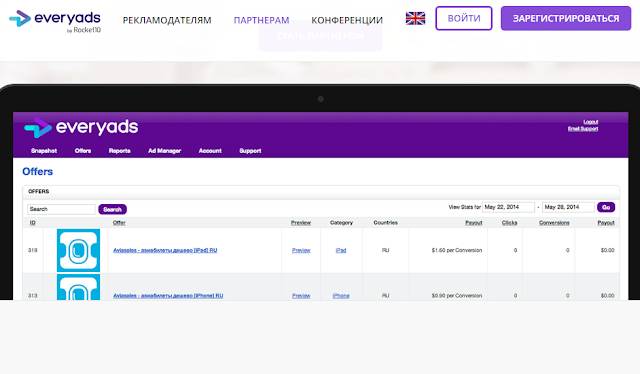Click the Go button next to dates
This screenshot has height=374, width=640.
coord(606,207)
